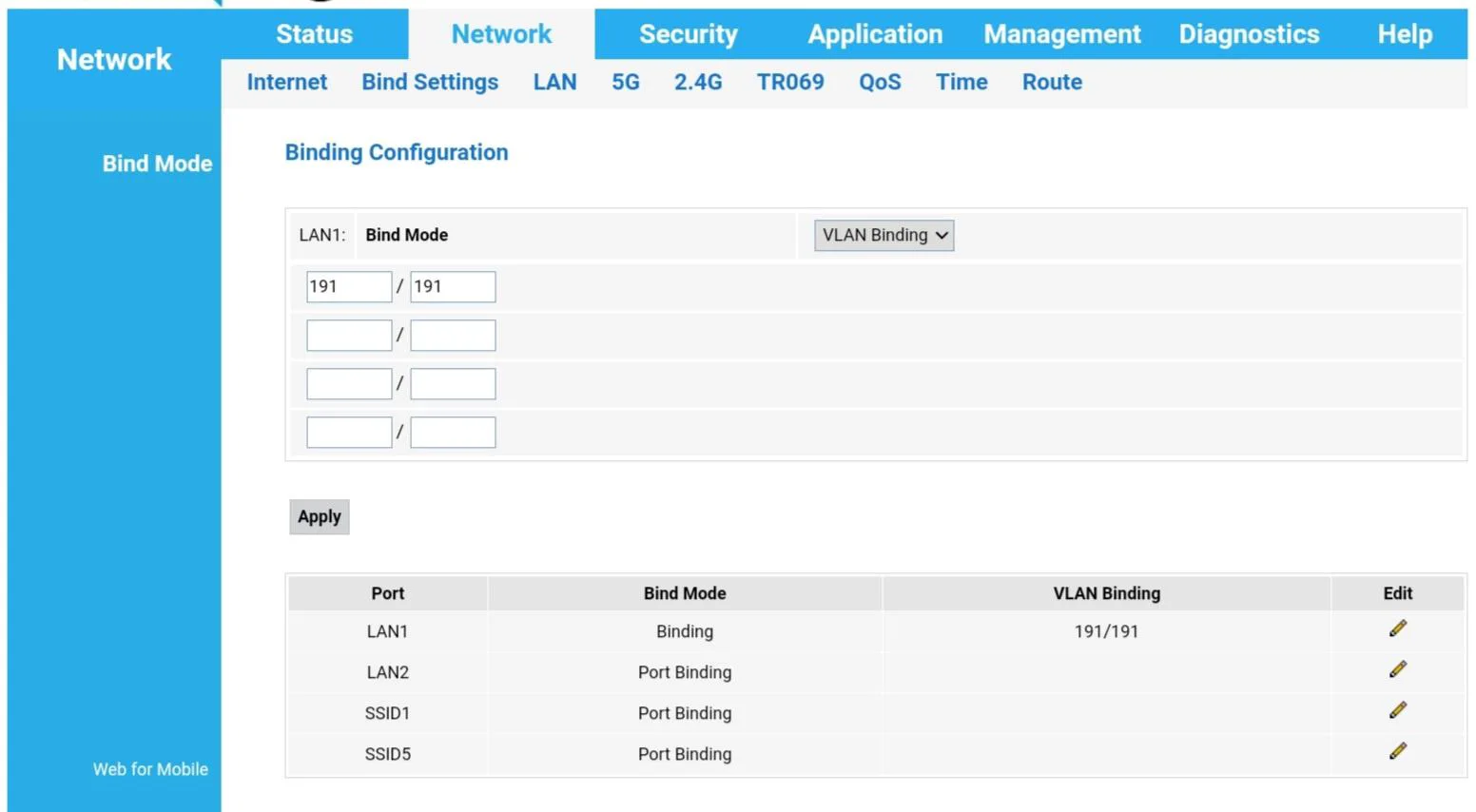Click the edit pencil for LAN2
The width and height of the screenshot is (1476, 812).
(x=1397, y=670)
